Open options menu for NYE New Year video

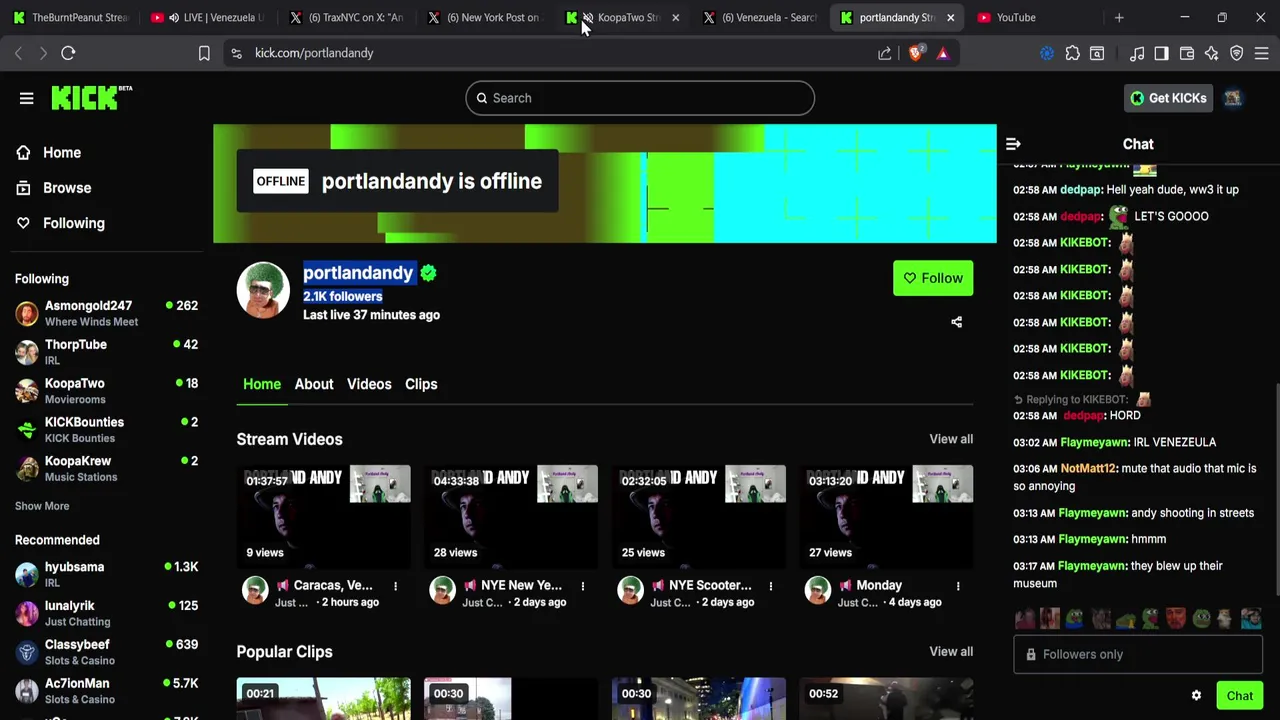pos(583,586)
